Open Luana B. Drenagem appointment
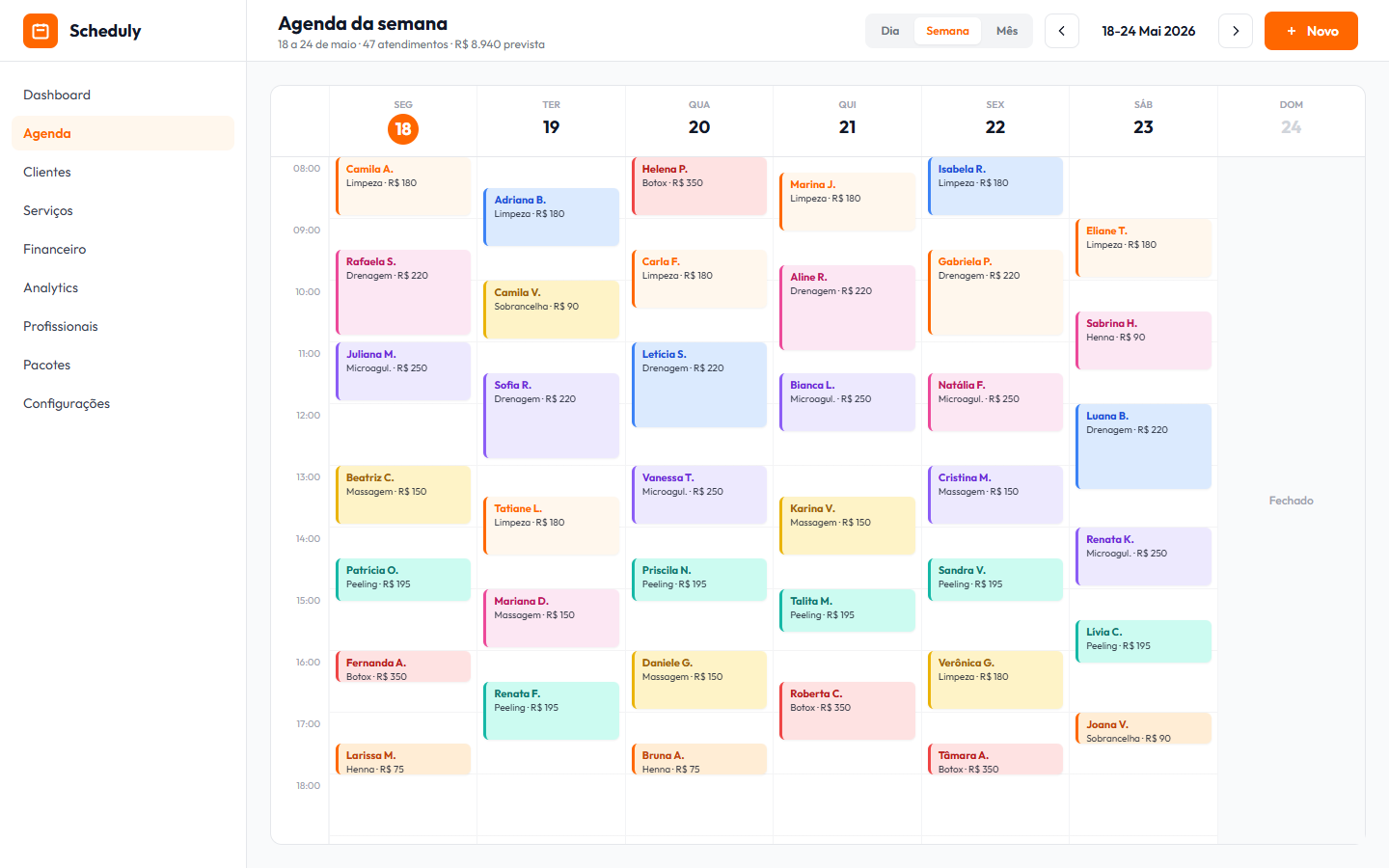The image size is (1389, 868). click(x=1143, y=447)
